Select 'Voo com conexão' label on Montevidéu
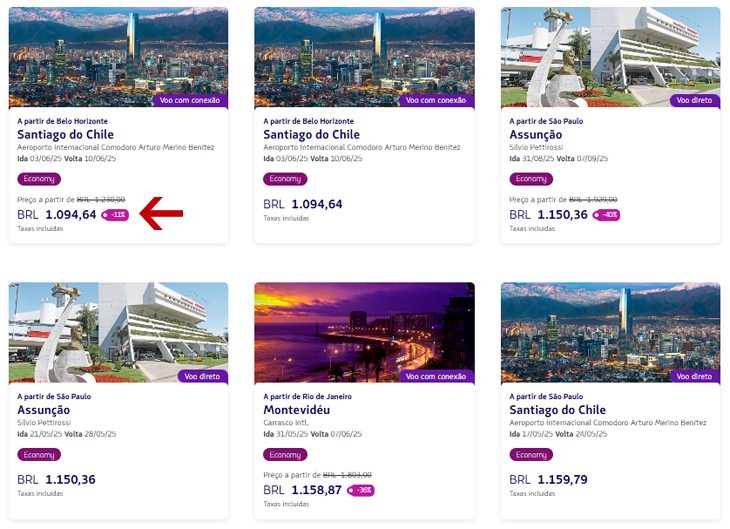Image resolution: width=730 pixels, height=529 pixels. coord(436,376)
